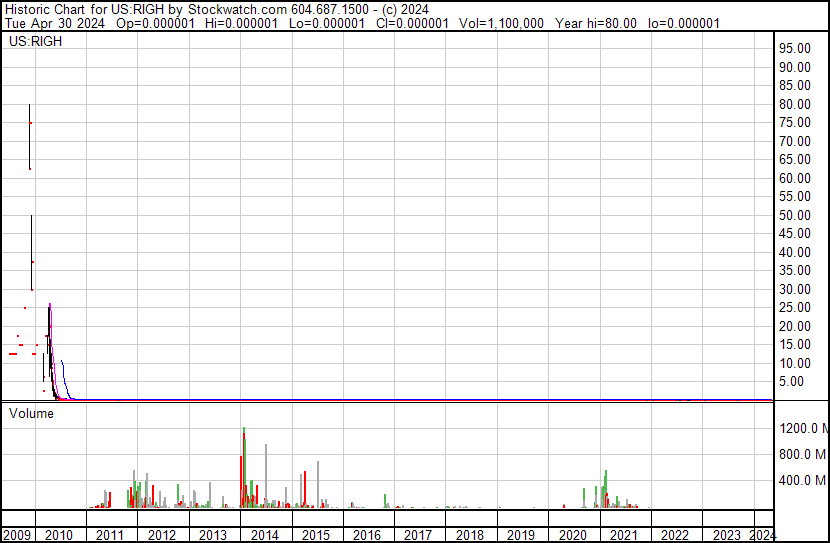The width and height of the screenshot is (830, 543).
Task: Click the 80.00 price axis value
Action: [x=795, y=104]
